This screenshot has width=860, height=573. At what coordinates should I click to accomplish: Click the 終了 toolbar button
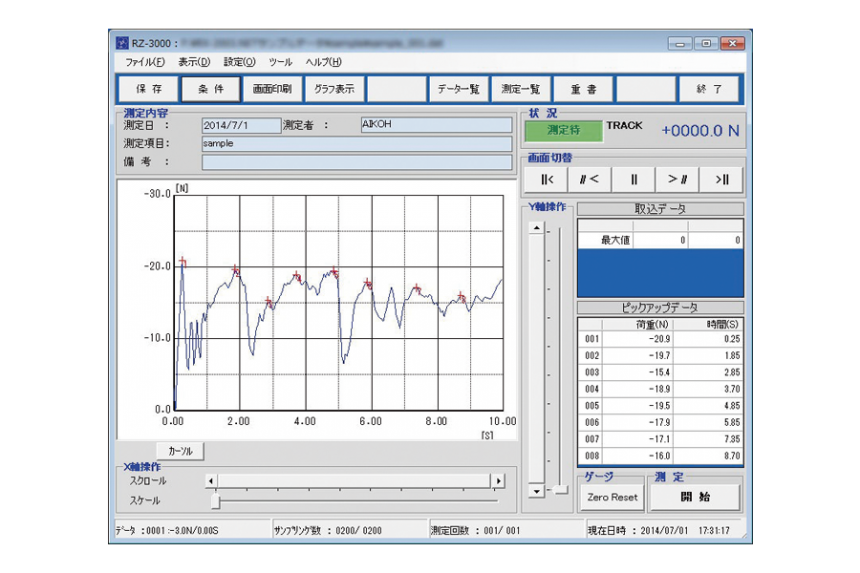point(709,89)
